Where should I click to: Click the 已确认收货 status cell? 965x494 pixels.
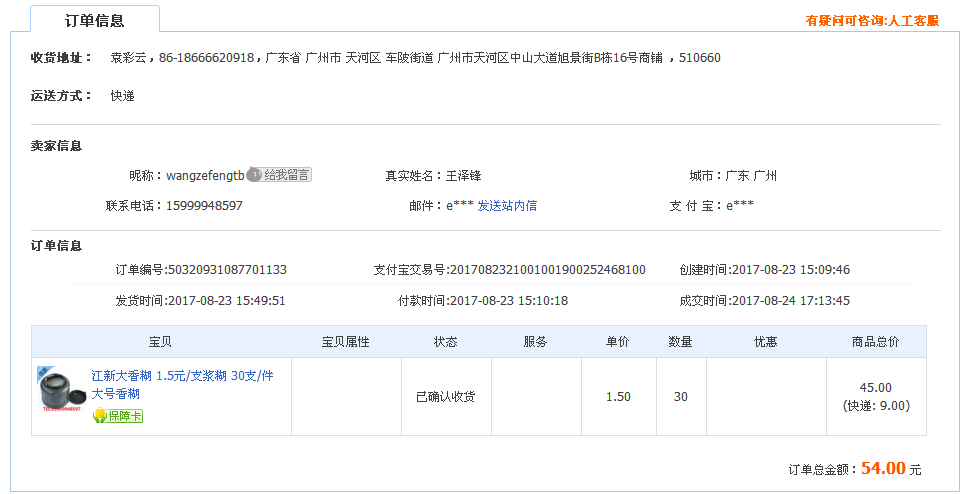tap(446, 397)
